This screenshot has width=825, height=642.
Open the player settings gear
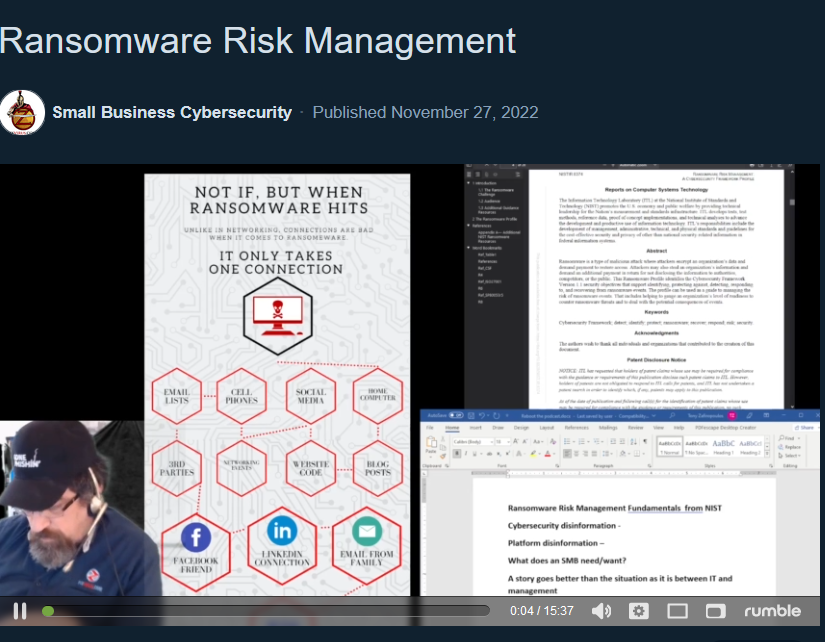[x=639, y=611]
